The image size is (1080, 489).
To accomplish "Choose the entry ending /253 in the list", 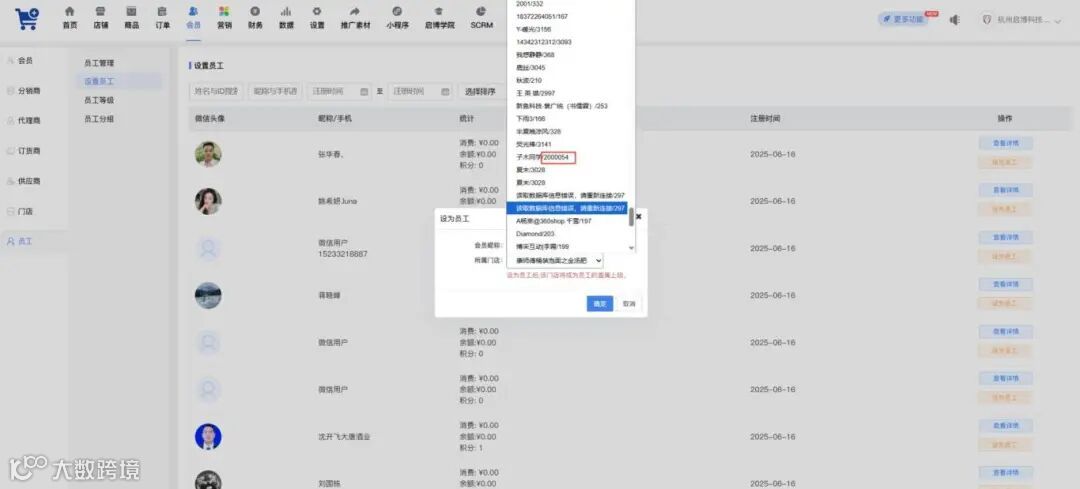I will (x=561, y=106).
